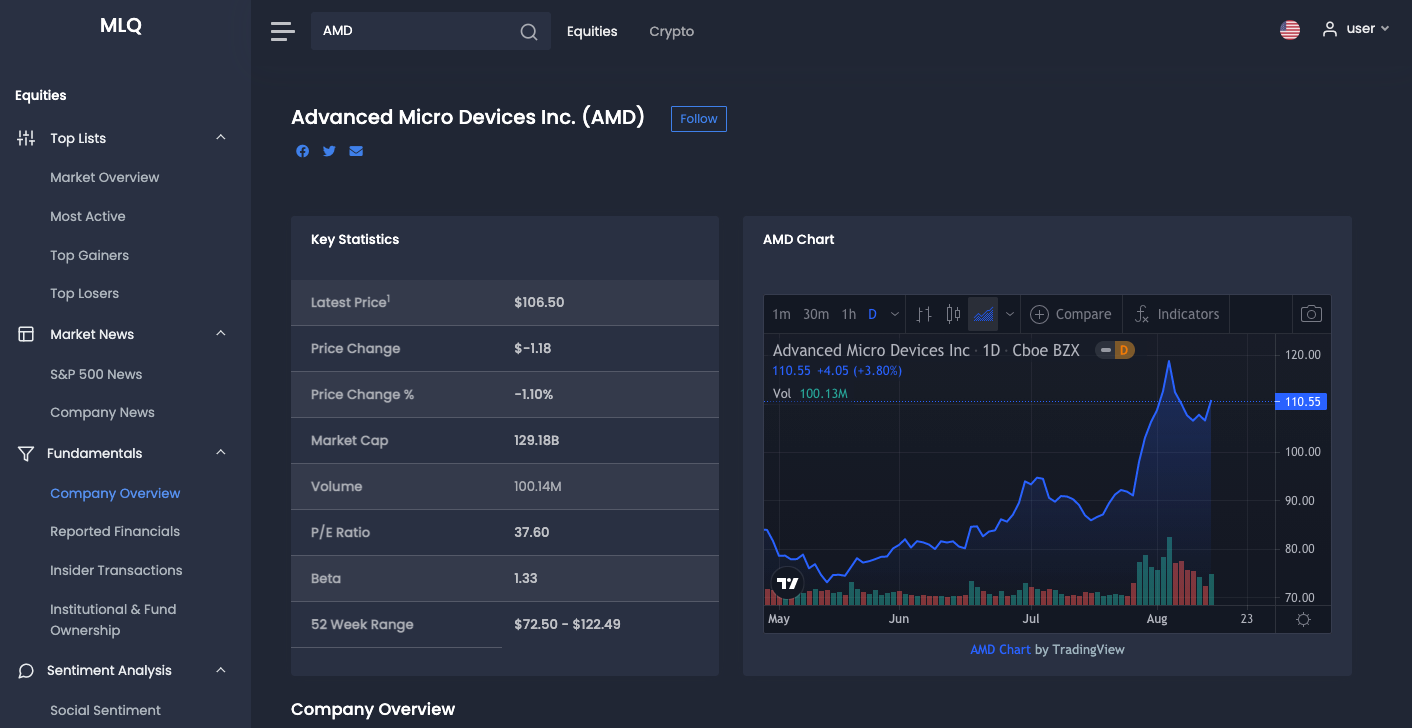Click the MLQ logo
Viewport: 1412px width, 728px height.
click(121, 26)
